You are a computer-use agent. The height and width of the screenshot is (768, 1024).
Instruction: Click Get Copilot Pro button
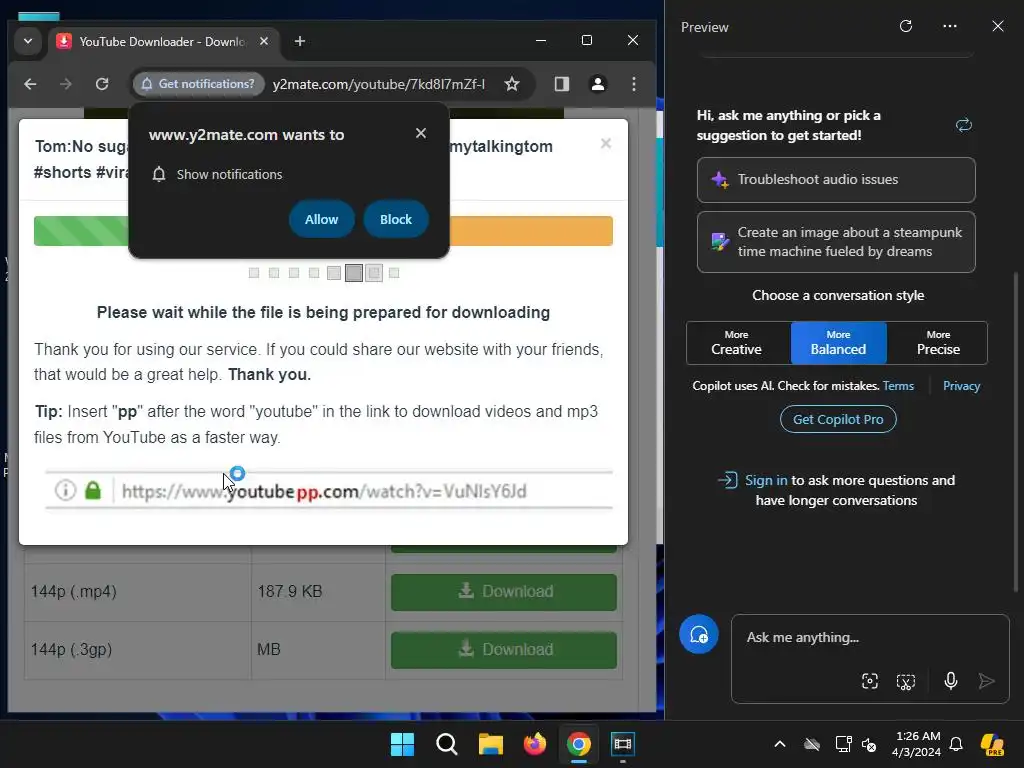click(838, 419)
